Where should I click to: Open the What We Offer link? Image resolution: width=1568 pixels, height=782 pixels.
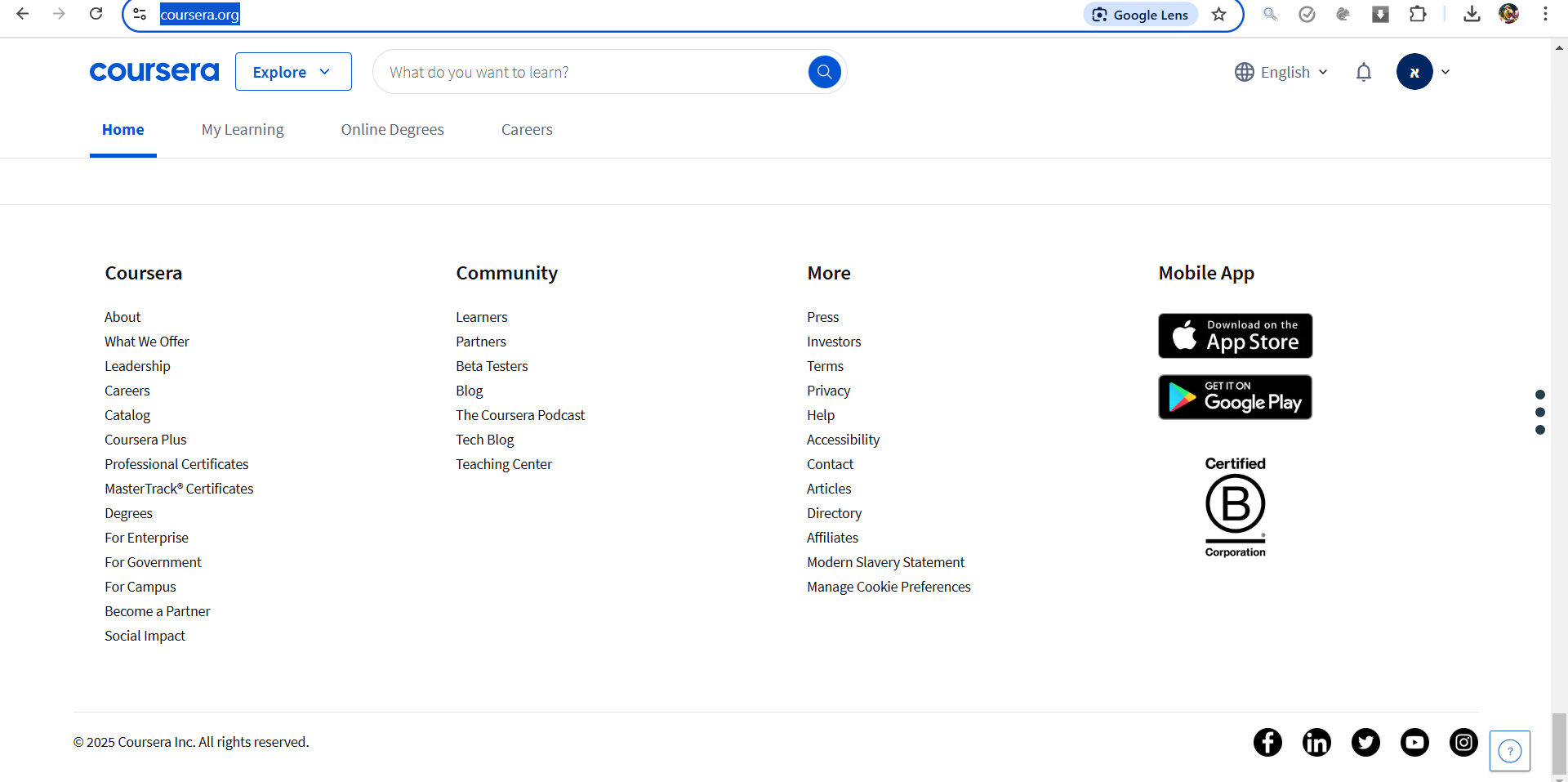coord(147,342)
